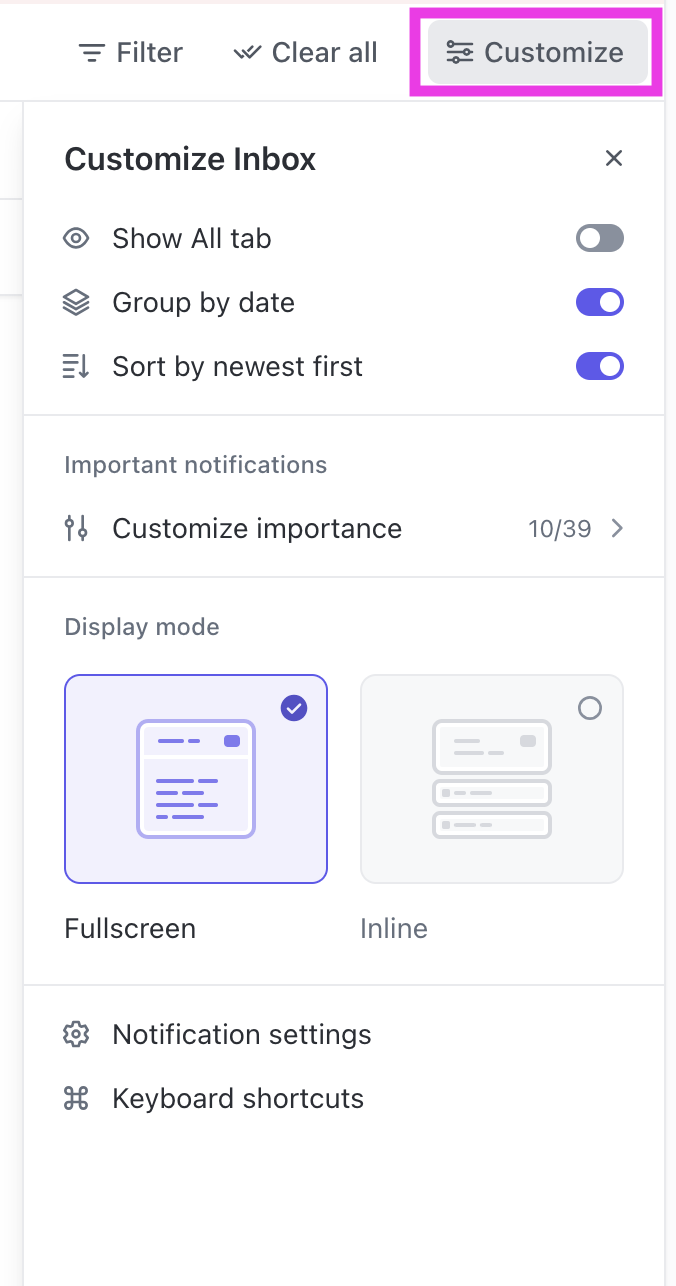Turn off Sort by newest first
This screenshot has height=1286, width=676.
pos(599,366)
